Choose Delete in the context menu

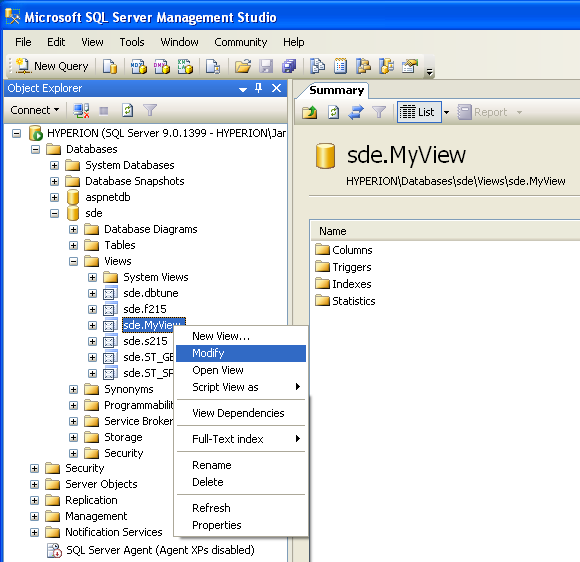tap(241, 482)
